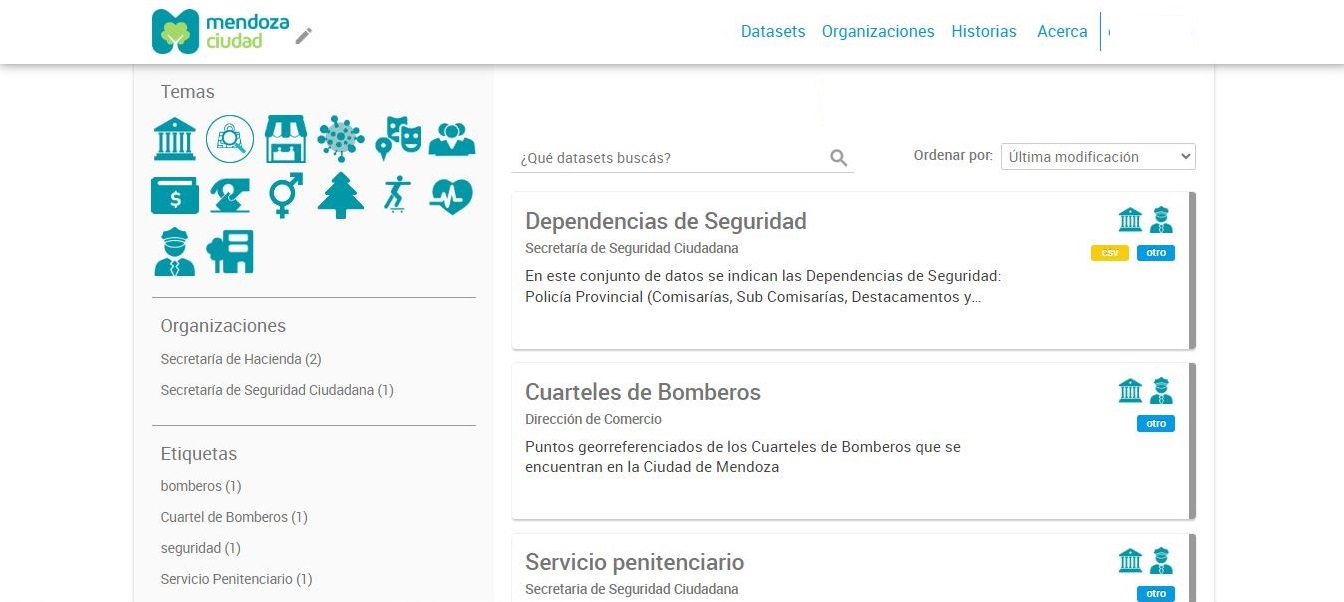The width and height of the screenshot is (1344, 602).
Task: Open the Cuarteles de Bomberos dataset
Action: tap(643, 392)
